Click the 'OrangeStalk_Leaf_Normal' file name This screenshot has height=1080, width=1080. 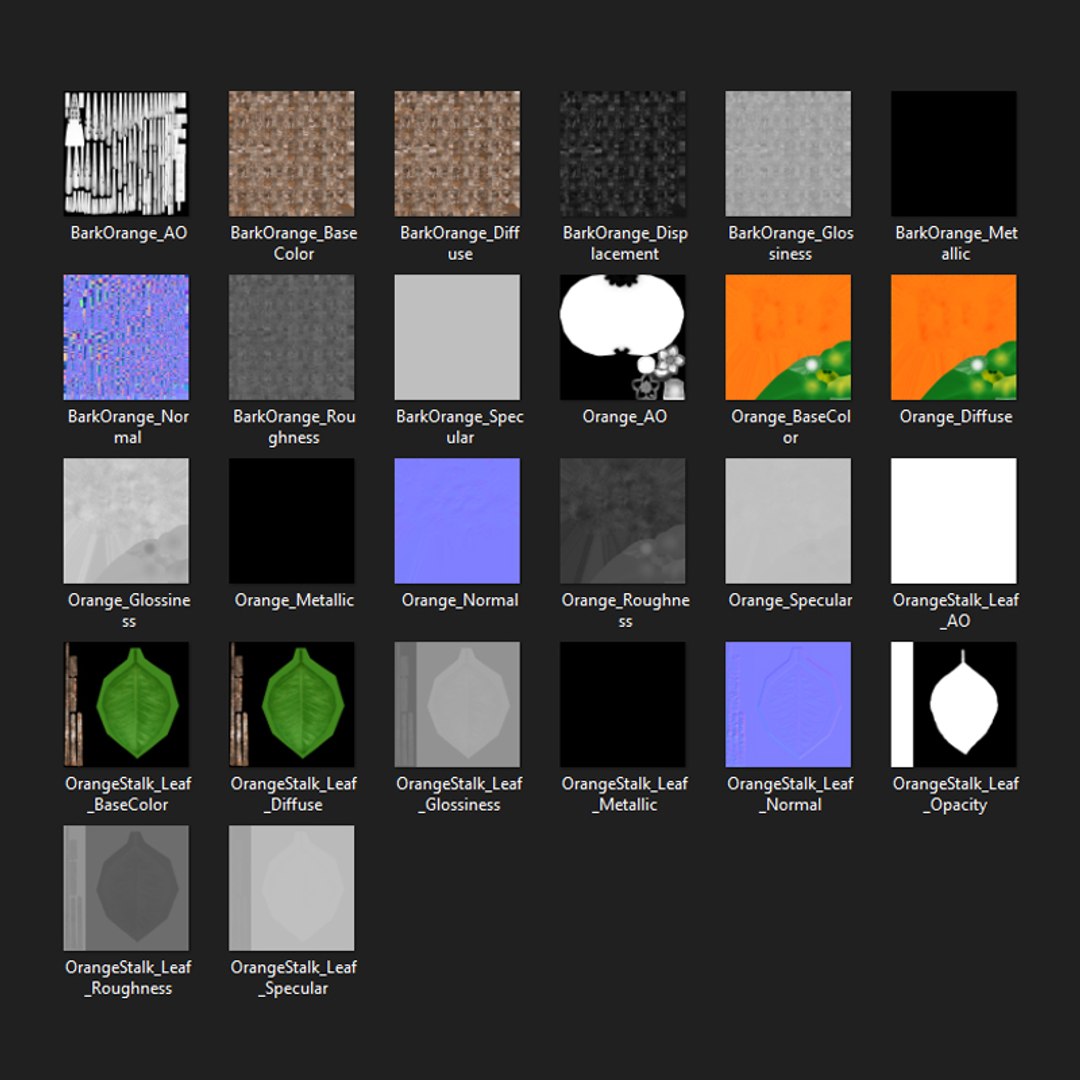pos(791,794)
